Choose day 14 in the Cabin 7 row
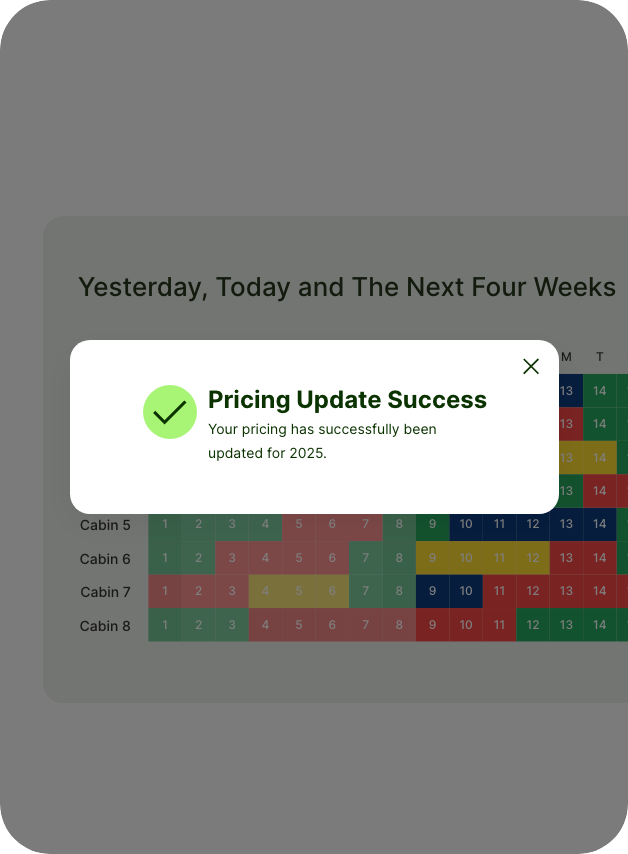 tap(599, 592)
